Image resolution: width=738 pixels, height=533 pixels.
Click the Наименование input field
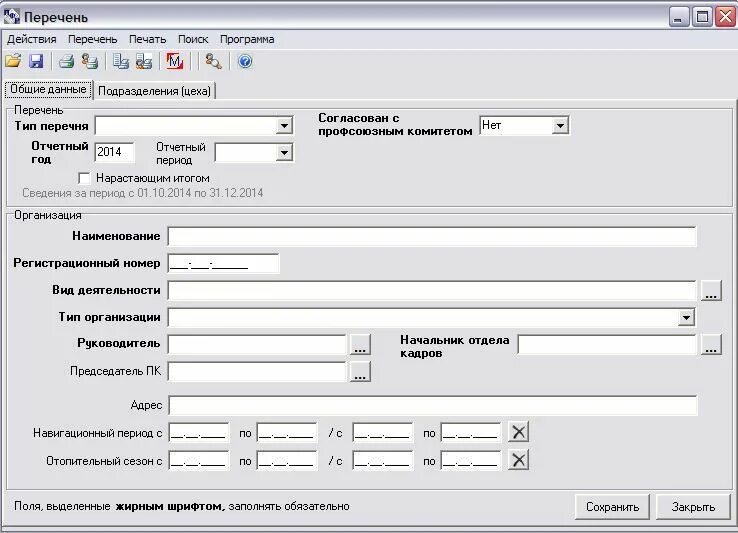432,236
